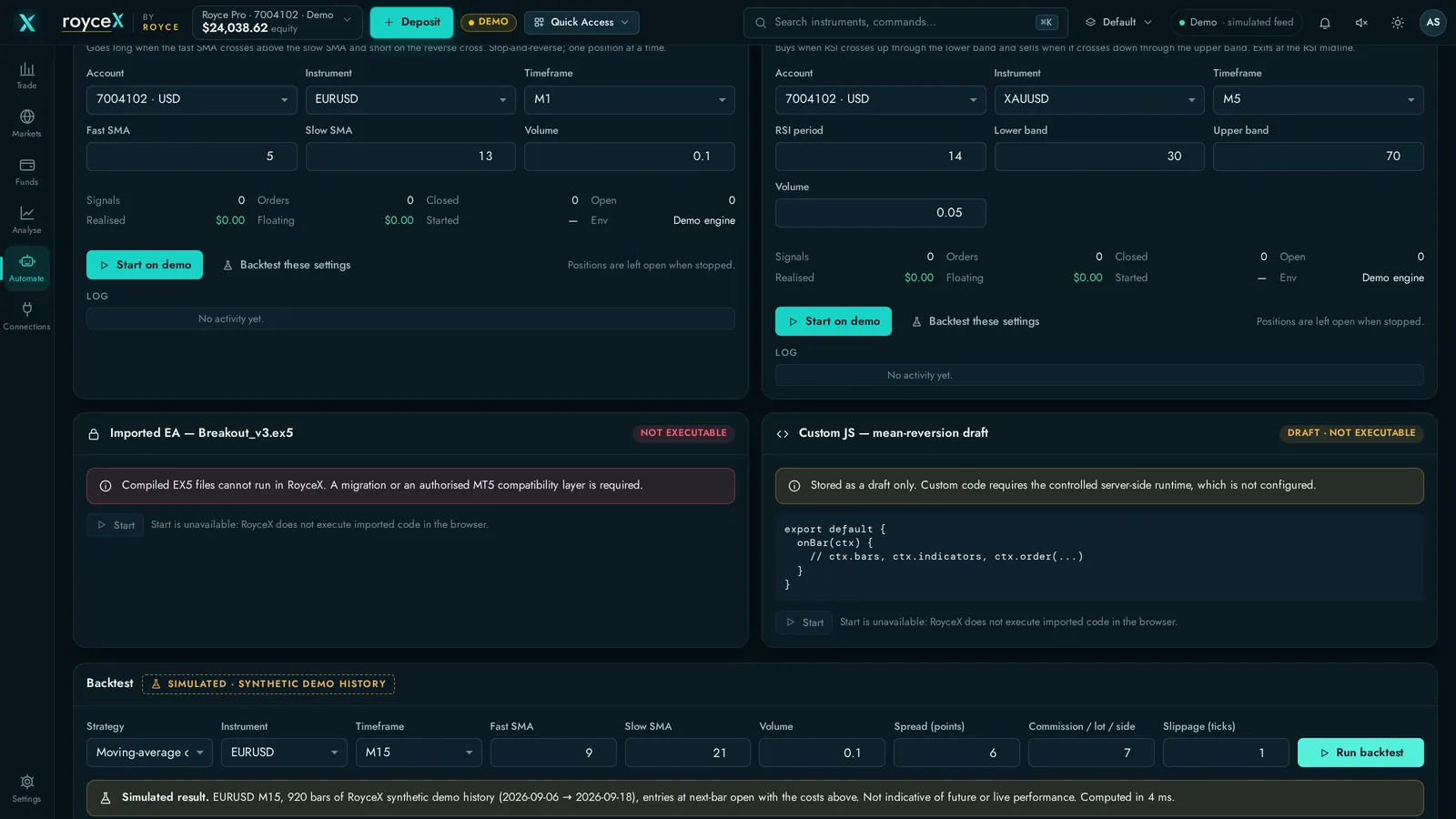1456x819 pixels.
Task: Backtest these settings for RSI strategy
Action: click(x=976, y=321)
